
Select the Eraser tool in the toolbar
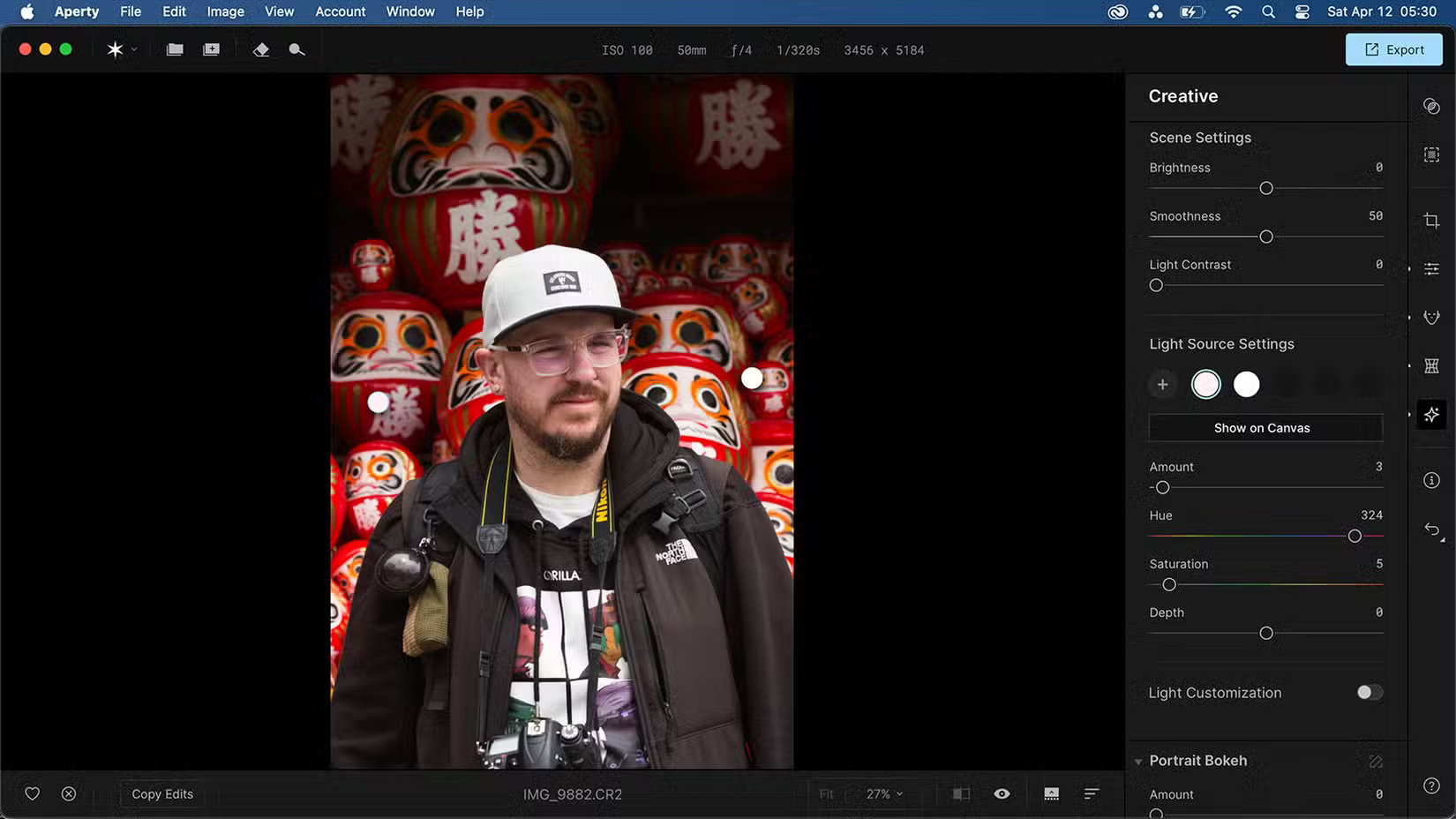pyautogui.click(x=261, y=49)
